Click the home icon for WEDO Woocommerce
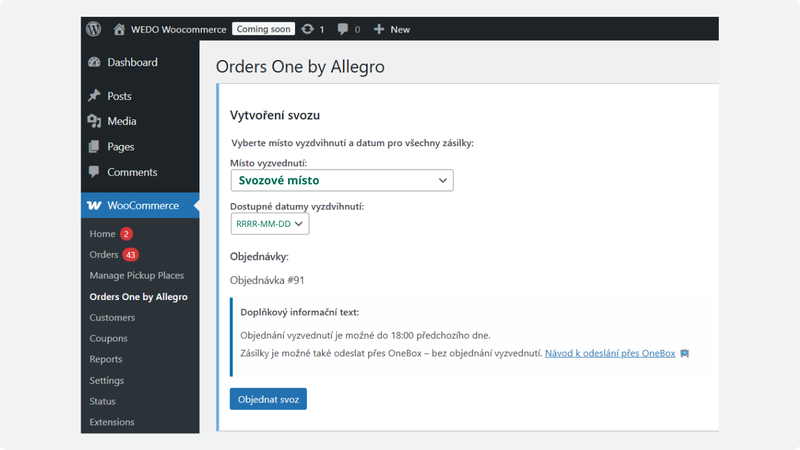800x450 pixels. coord(119,29)
